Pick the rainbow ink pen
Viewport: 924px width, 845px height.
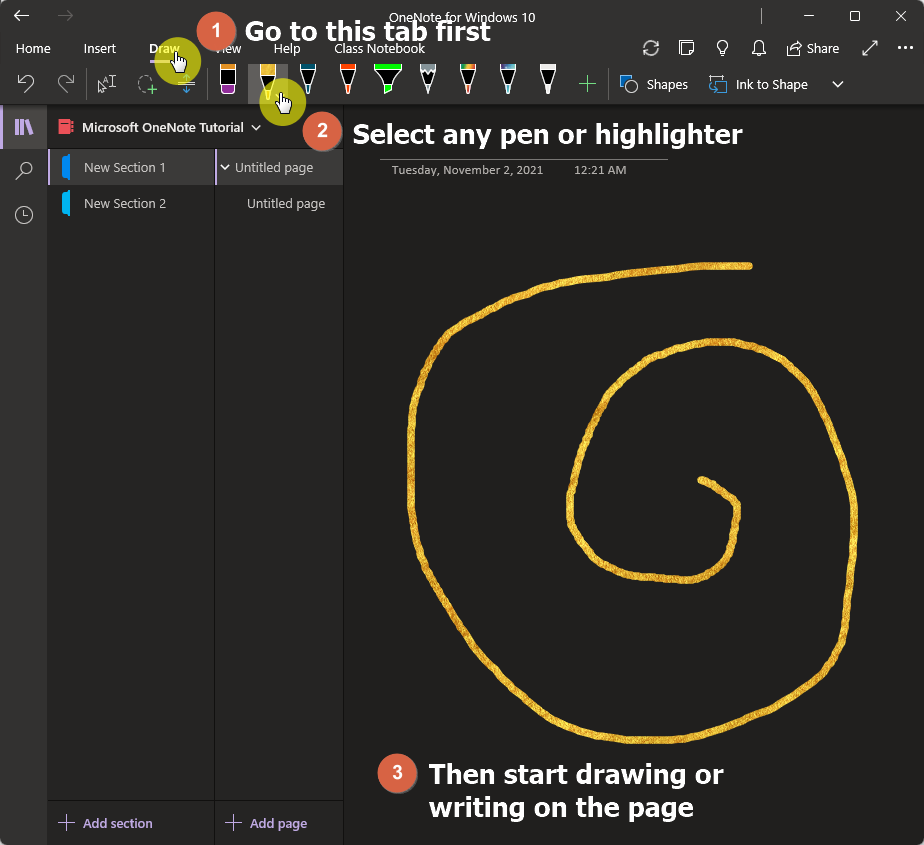tap(468, 80)
